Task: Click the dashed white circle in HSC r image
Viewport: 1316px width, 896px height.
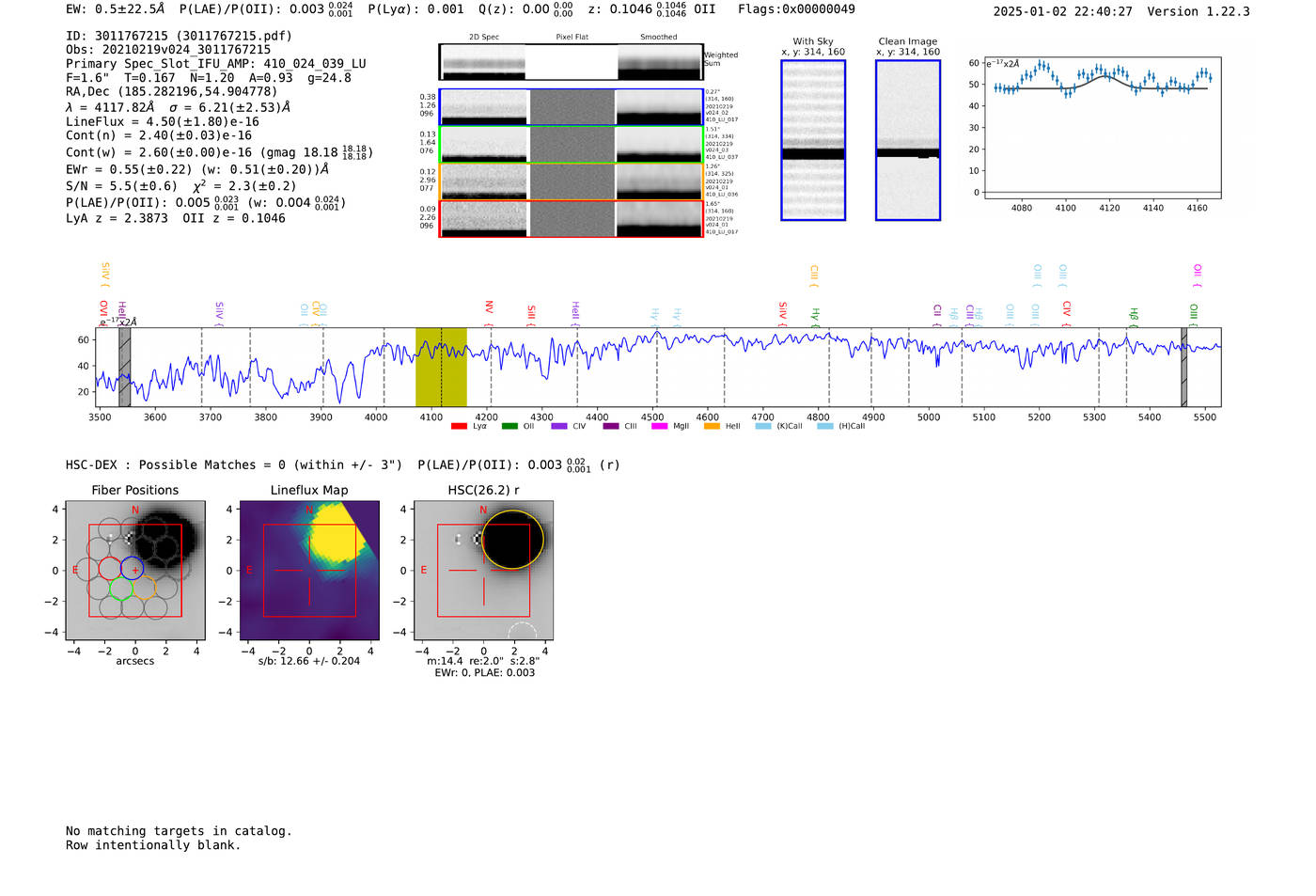Action: (x=523, y=631)
